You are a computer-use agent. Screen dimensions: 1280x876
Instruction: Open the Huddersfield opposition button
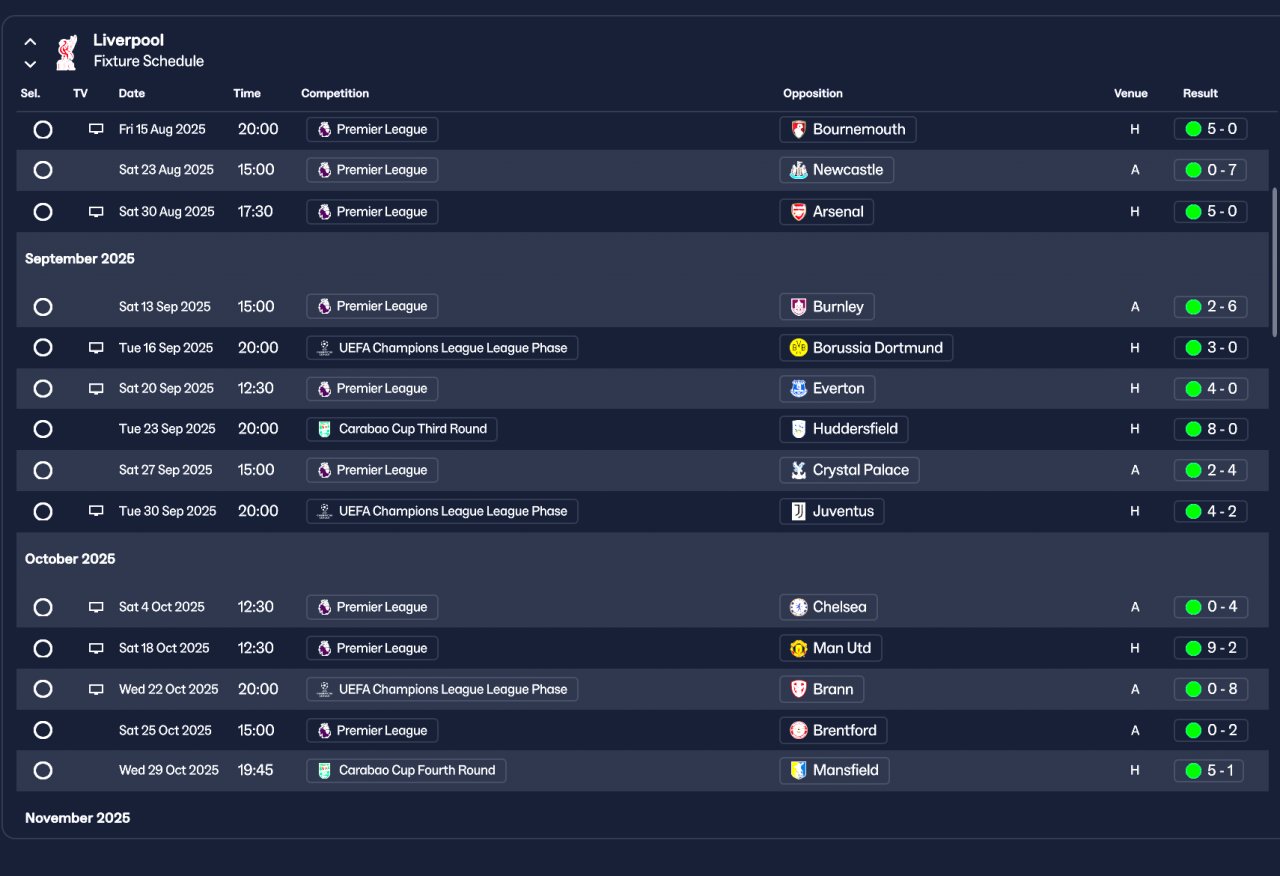point(844,429)
